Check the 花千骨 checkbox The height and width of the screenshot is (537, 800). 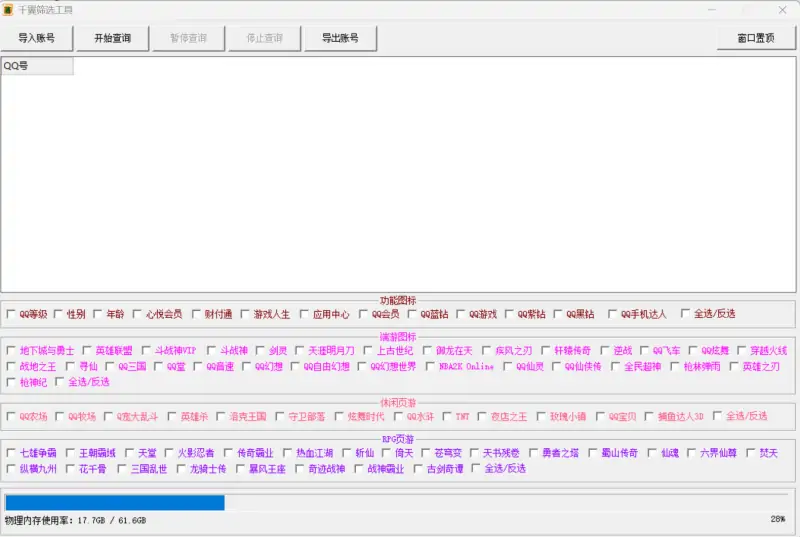coord(70,468)
